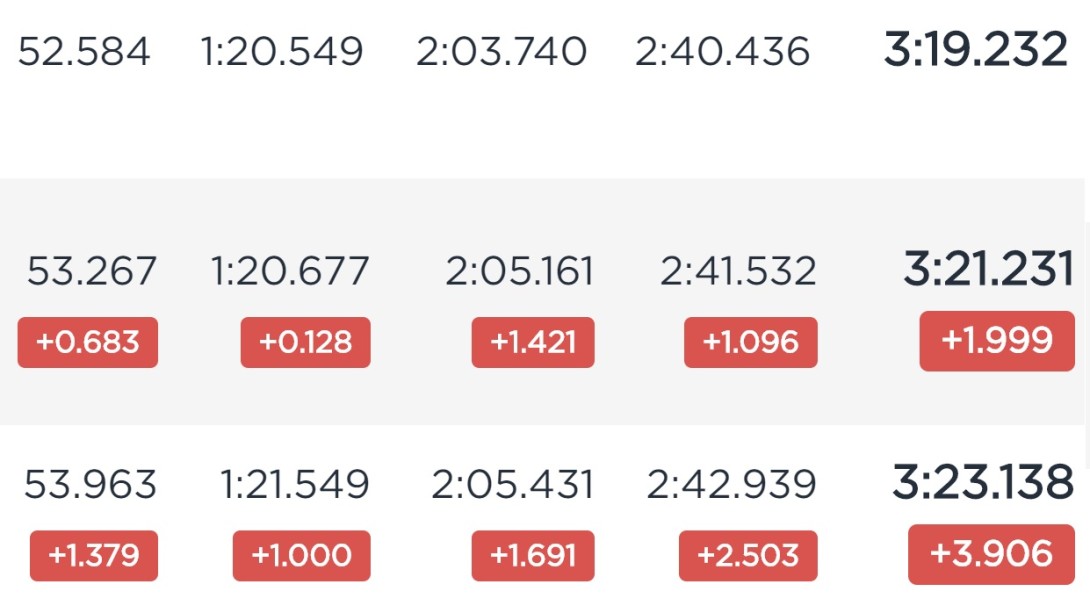The width and height of the screenshot is (1090, 613).
Task: Click the 3:23.138 final time
Action: [983, 482]
